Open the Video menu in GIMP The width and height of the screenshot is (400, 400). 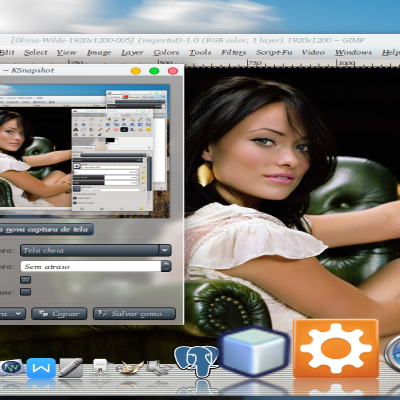click(x=313, y=52)
